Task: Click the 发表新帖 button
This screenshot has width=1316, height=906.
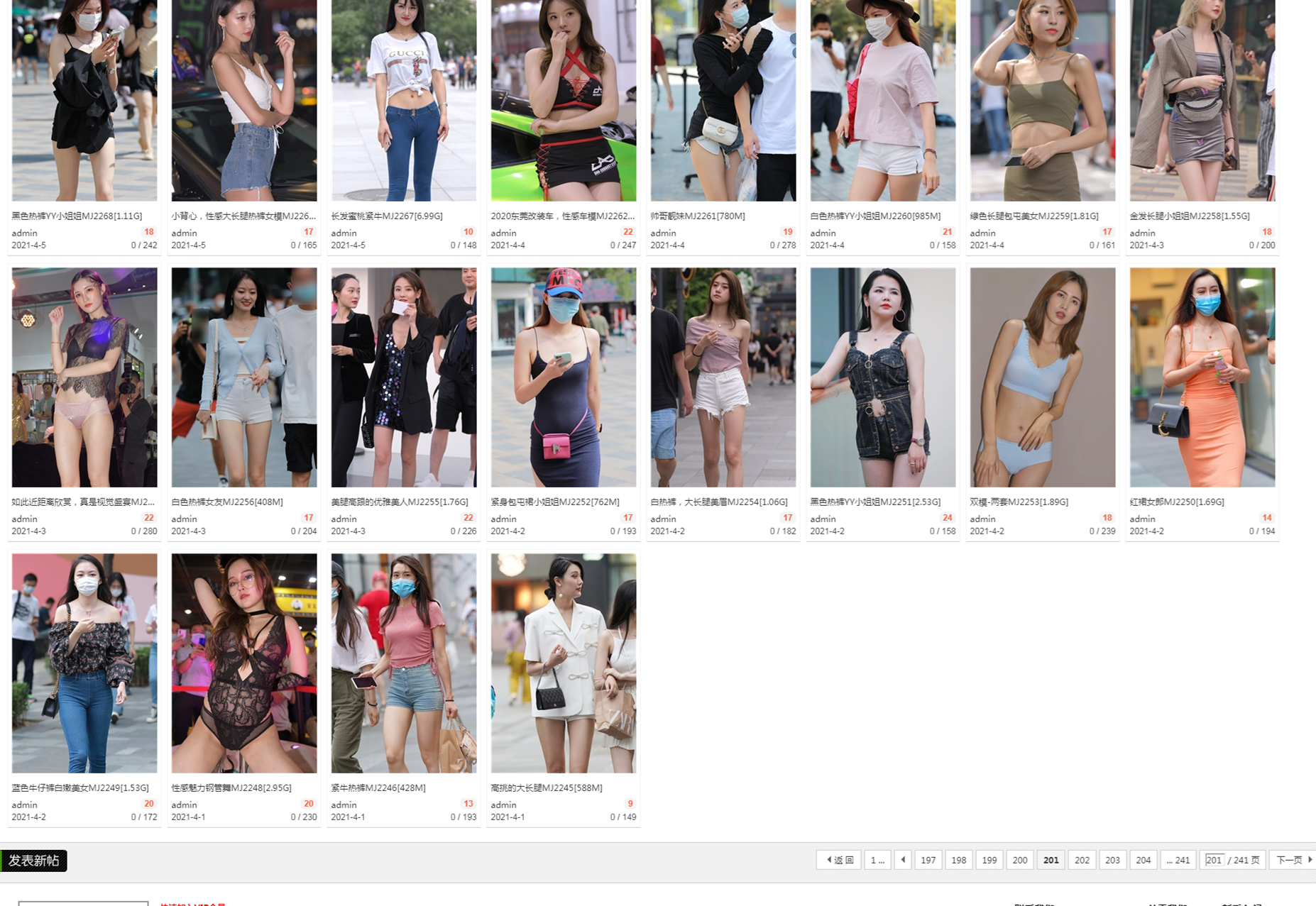Action: (x=33, y=861)
